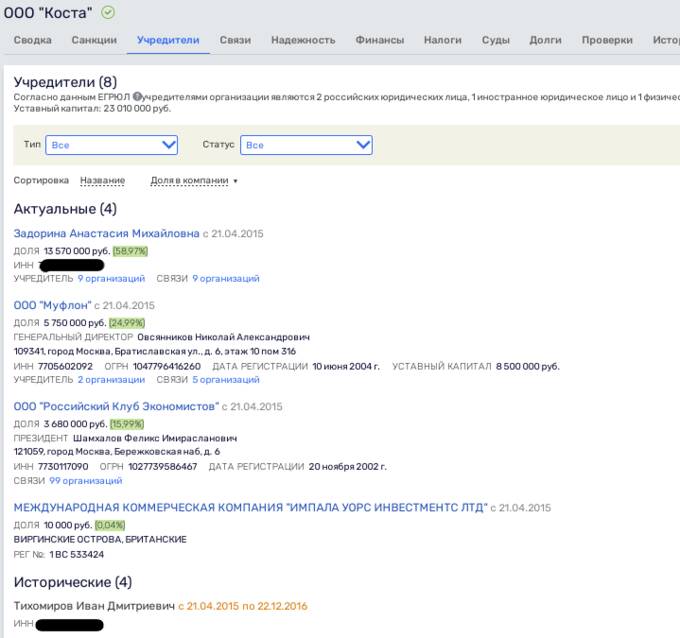The image size is (680, 638).
Task: Click the ЕГРЮЛ question mark info icon
Action: coord(137,96)
